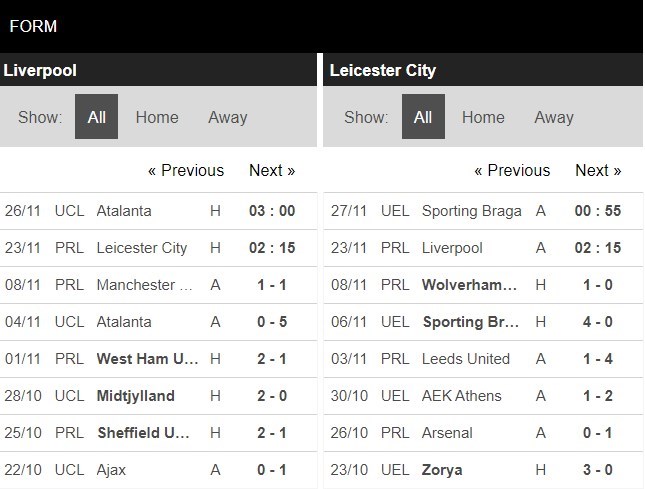
Task: Show Leicester City's Home matches only
Action: point(483,117)
